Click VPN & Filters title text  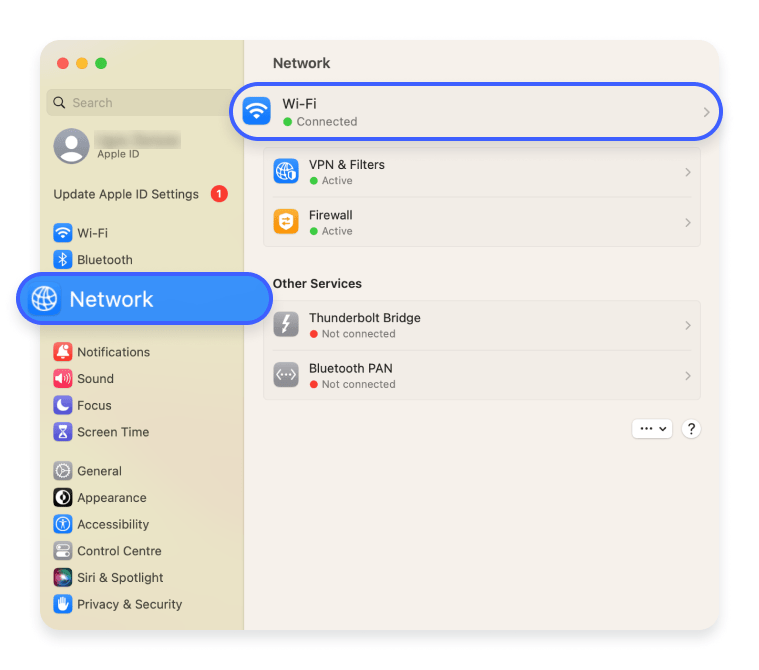(347, 165)
